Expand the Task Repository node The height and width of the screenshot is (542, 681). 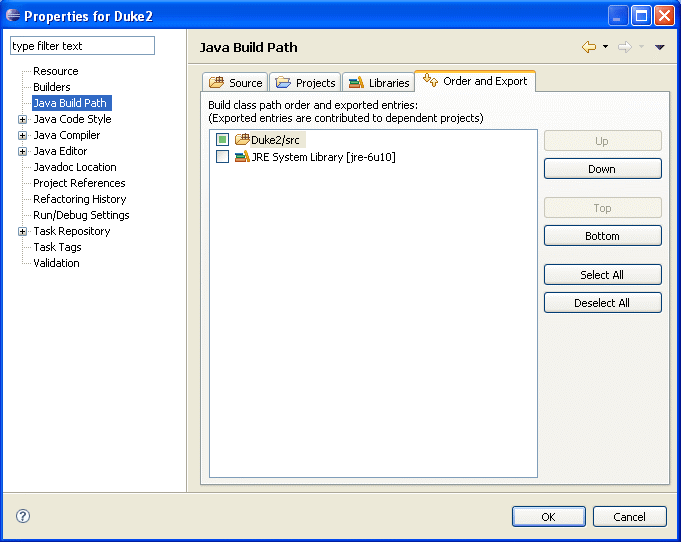pos(22,232)
